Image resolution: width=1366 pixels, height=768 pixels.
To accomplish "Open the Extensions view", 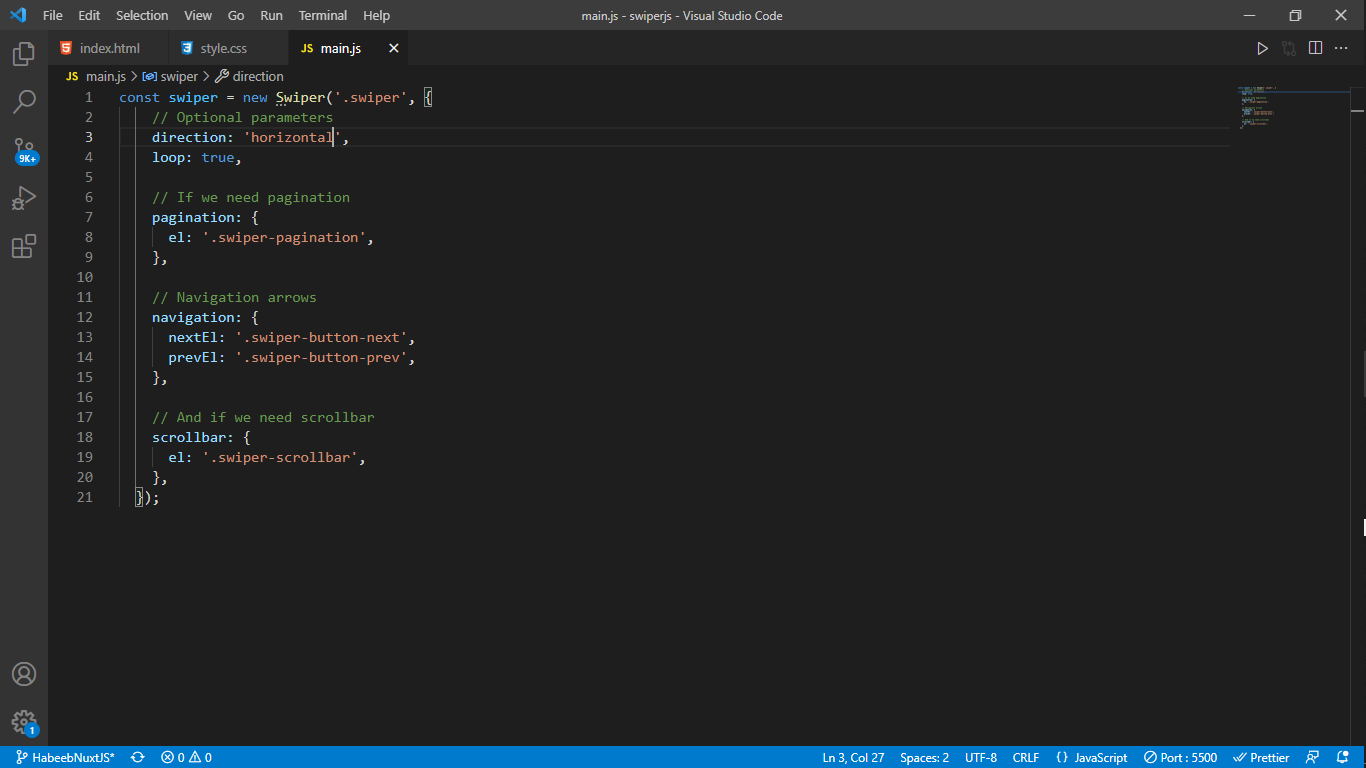I will (24, 246).
